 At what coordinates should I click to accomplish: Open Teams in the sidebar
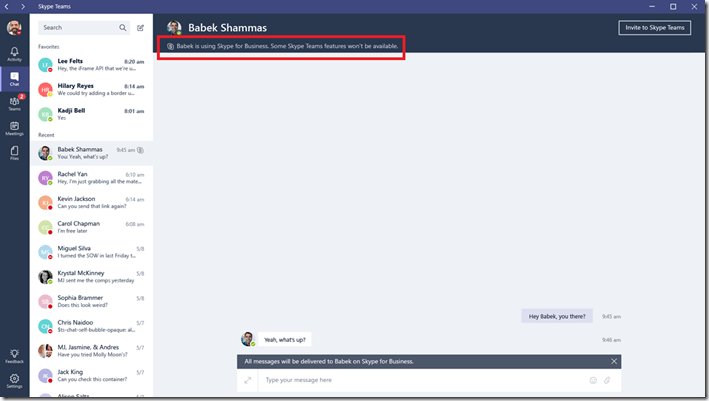(14, 104)
